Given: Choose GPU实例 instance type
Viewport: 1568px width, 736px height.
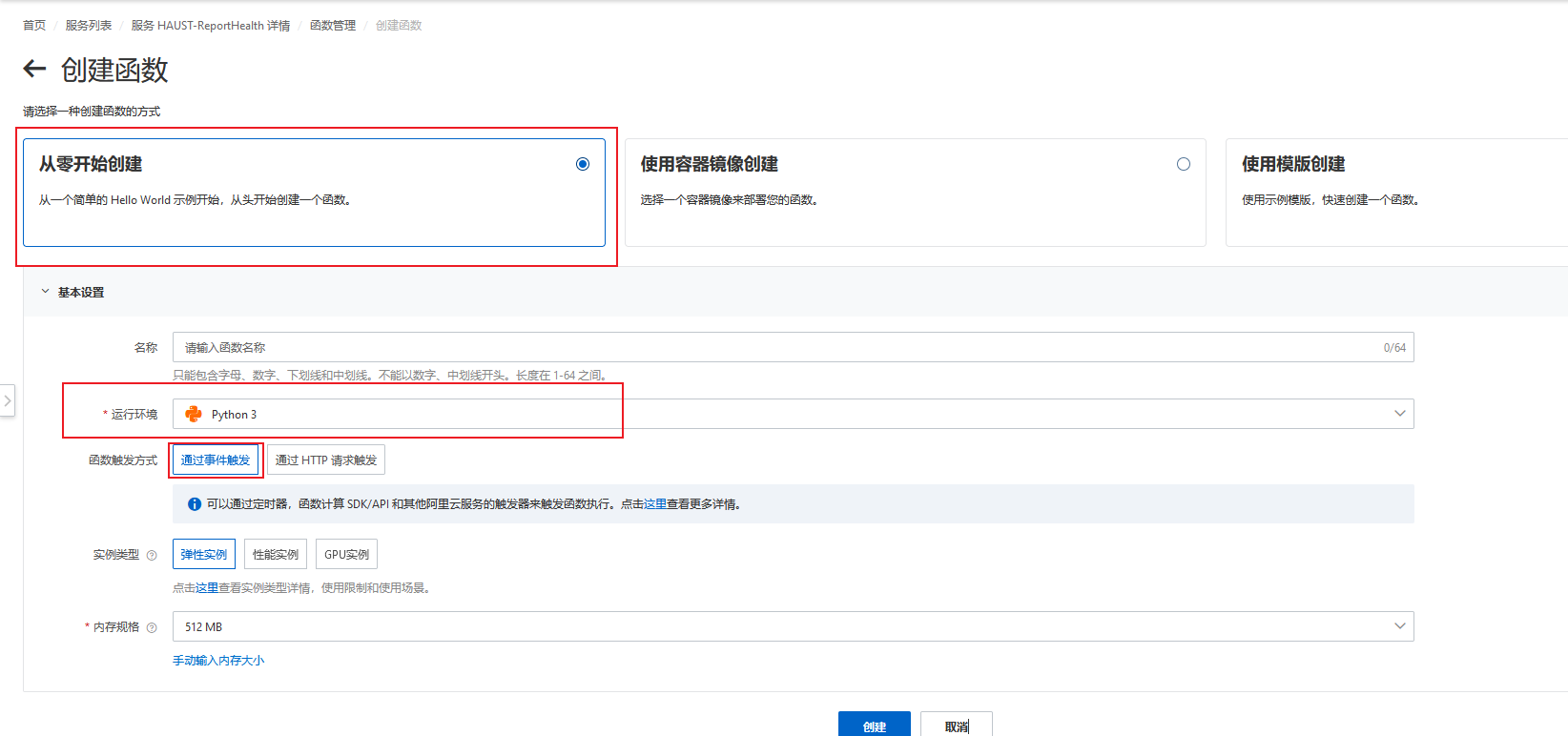Looking at the screenshot, I should click(347, 554).
